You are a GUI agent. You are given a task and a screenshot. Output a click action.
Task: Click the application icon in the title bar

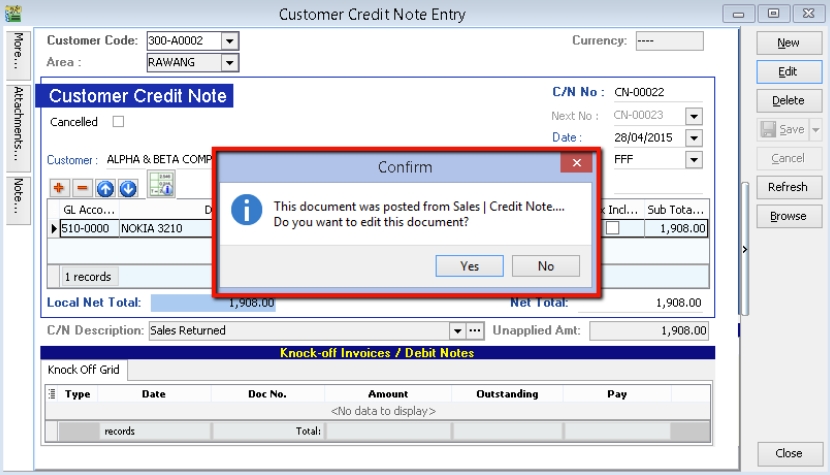point(12,14)
